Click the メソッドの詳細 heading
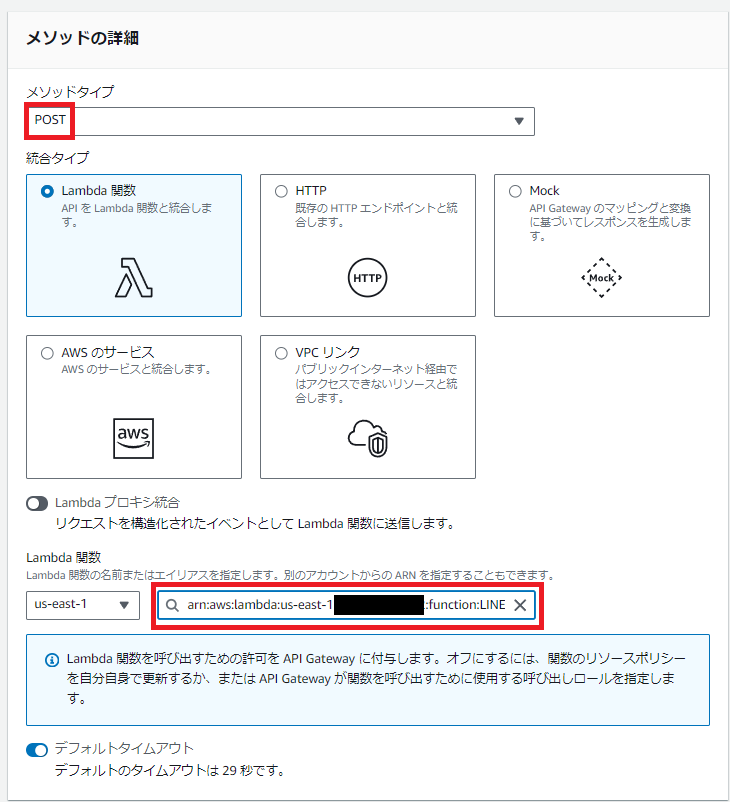The height and width of the screenshot is (802, 730). coord(82,38)
